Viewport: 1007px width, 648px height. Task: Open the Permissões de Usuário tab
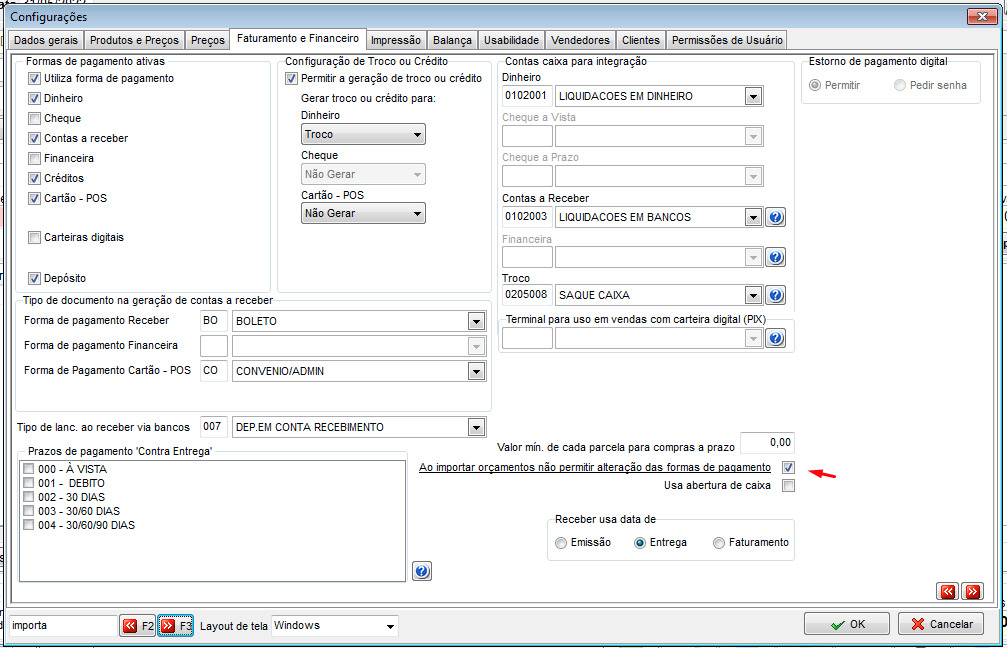(x=727, y=40)
